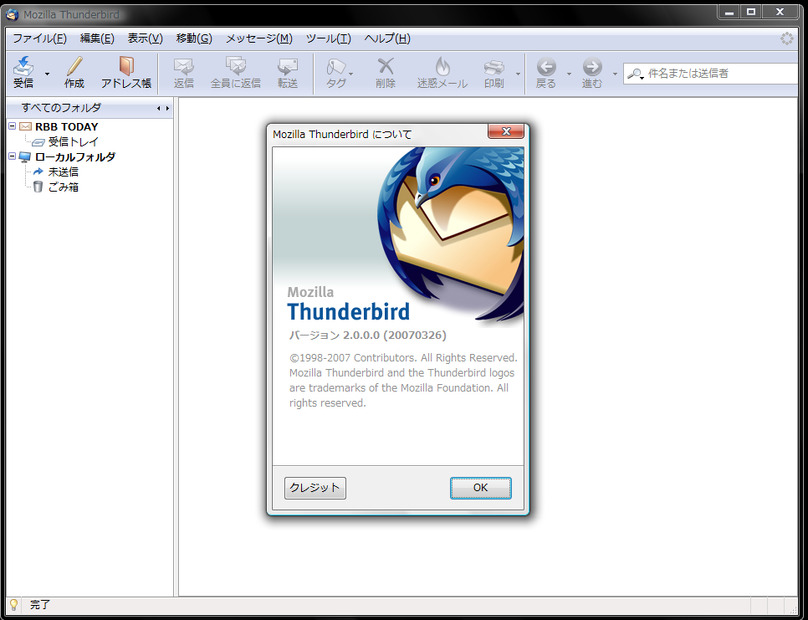Screen dimensions: 808x620
Task: Close the main Mozilla Thunderbird window
Action: [x=780, y=12]
